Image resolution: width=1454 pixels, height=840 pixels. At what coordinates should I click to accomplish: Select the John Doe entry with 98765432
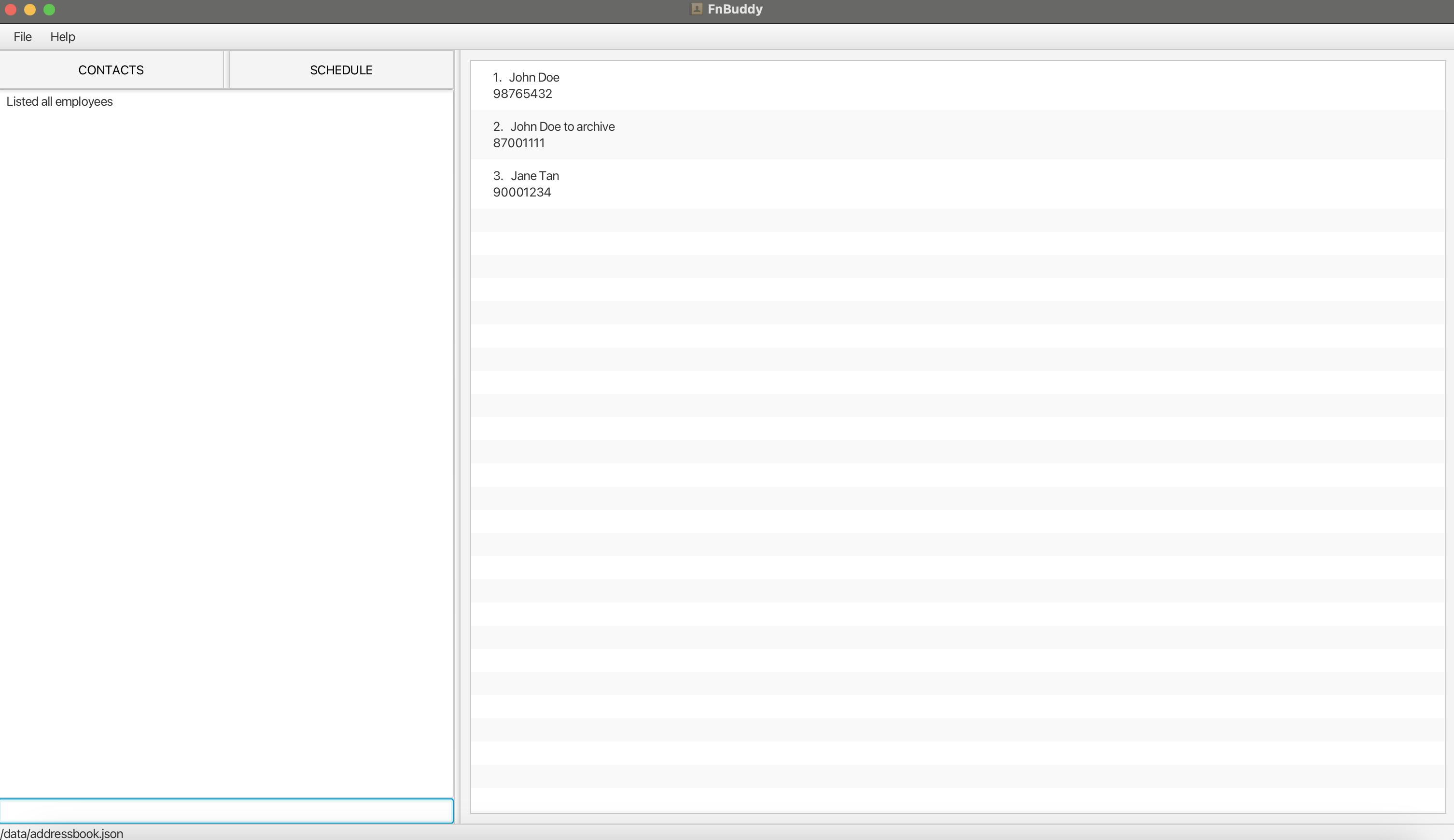click(x=957, y=85)
